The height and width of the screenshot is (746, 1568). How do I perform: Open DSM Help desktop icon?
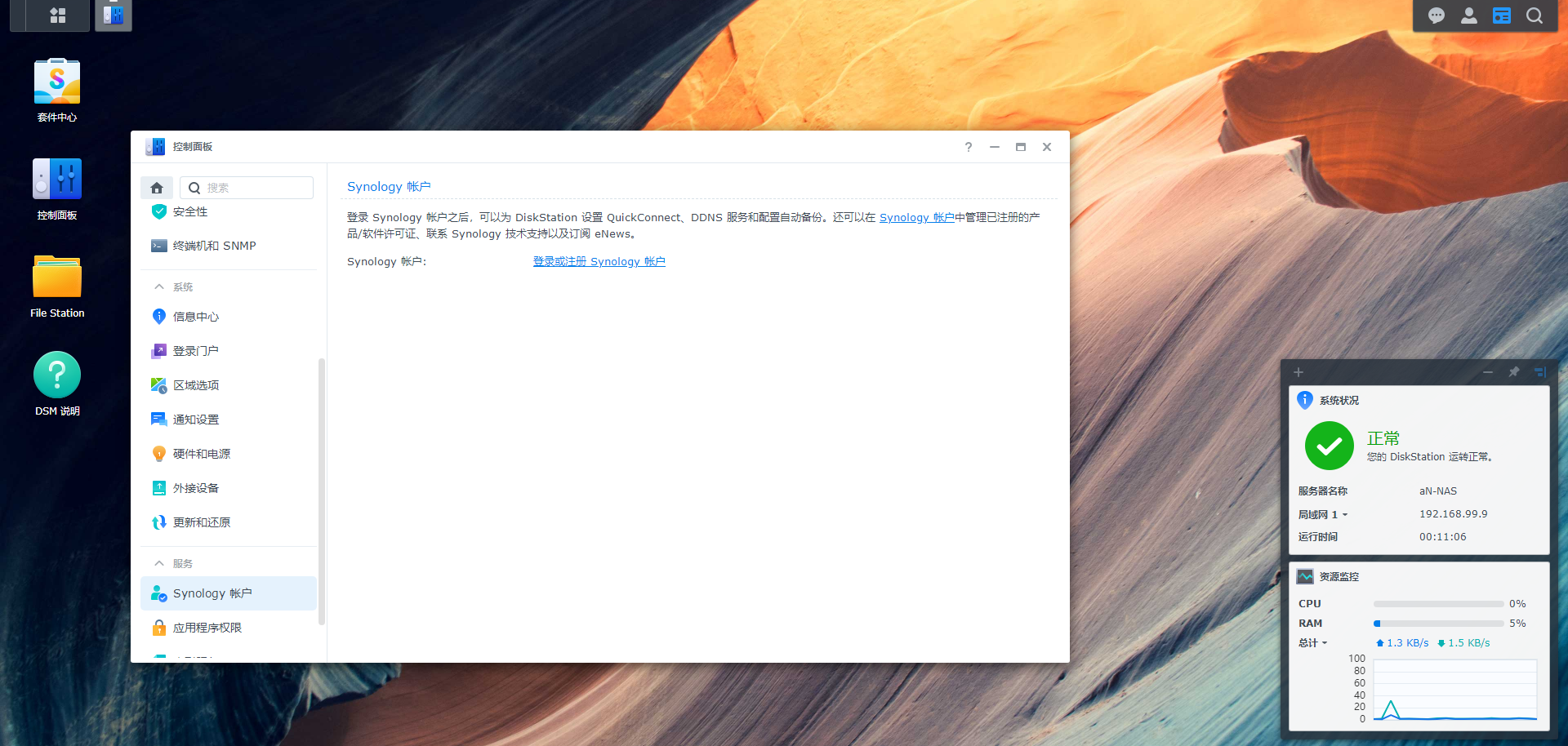pyautogui.click(x=57, y=384)
